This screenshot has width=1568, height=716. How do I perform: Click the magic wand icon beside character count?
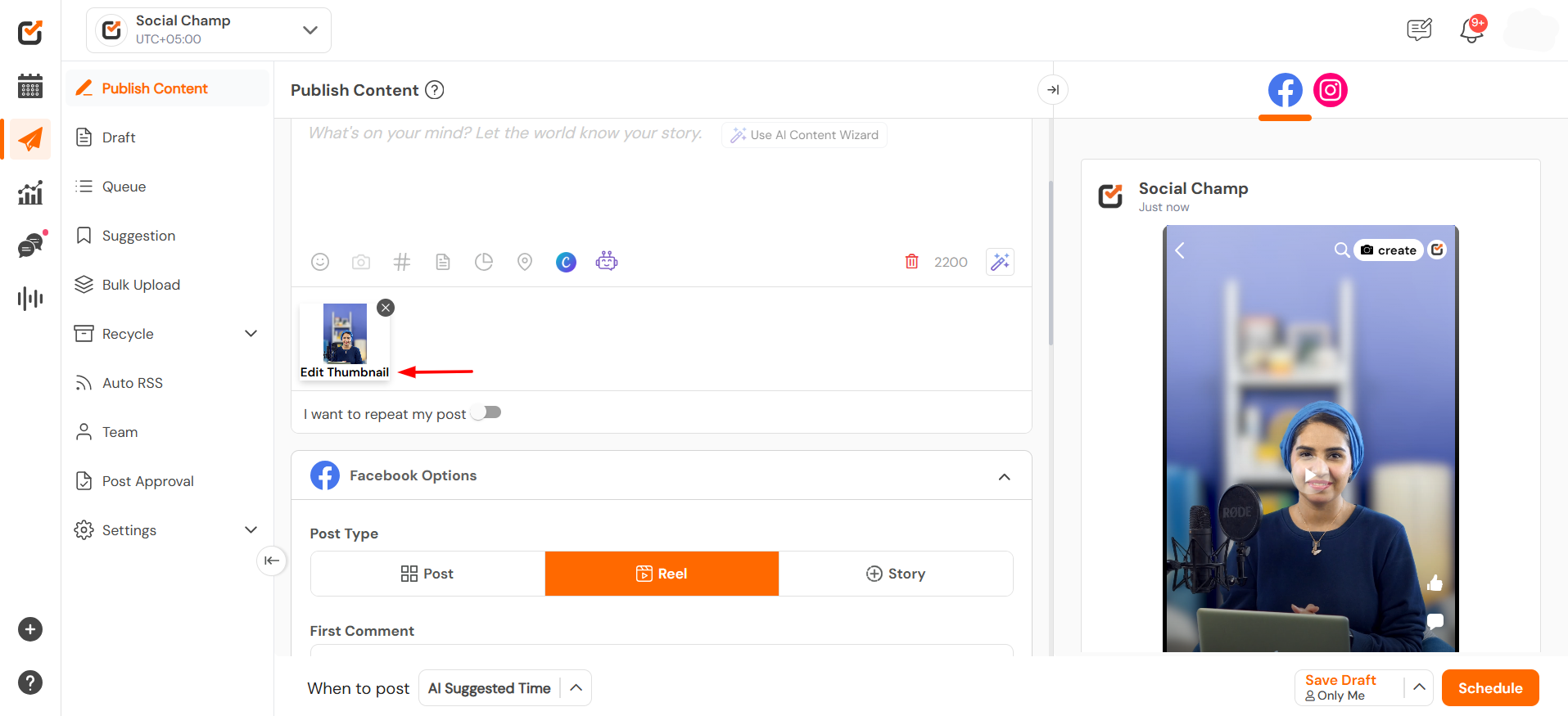coord(1000,262)
